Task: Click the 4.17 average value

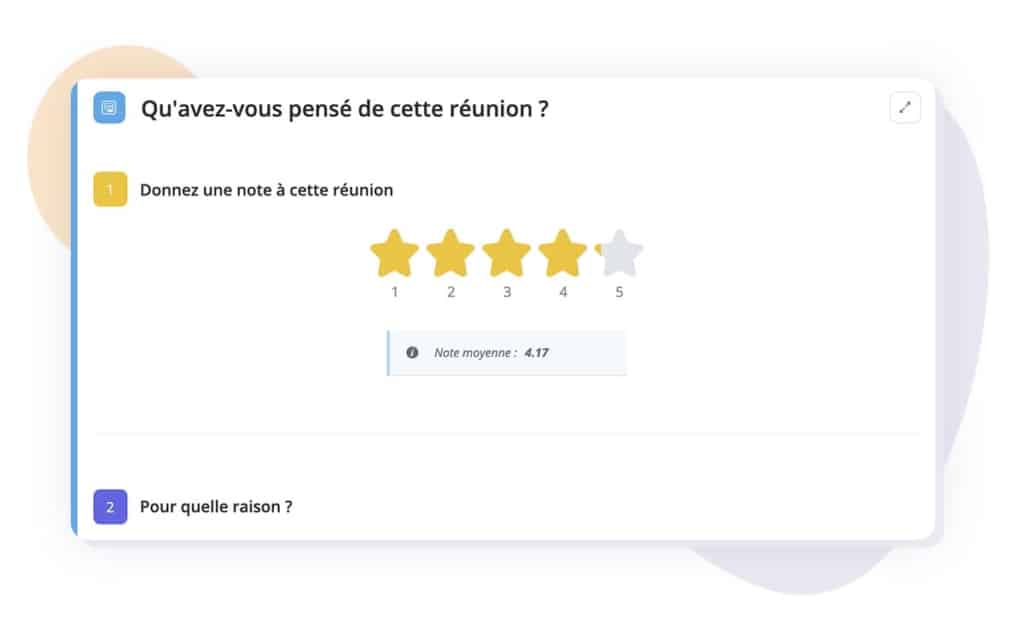Action: [x=536, y=353]
